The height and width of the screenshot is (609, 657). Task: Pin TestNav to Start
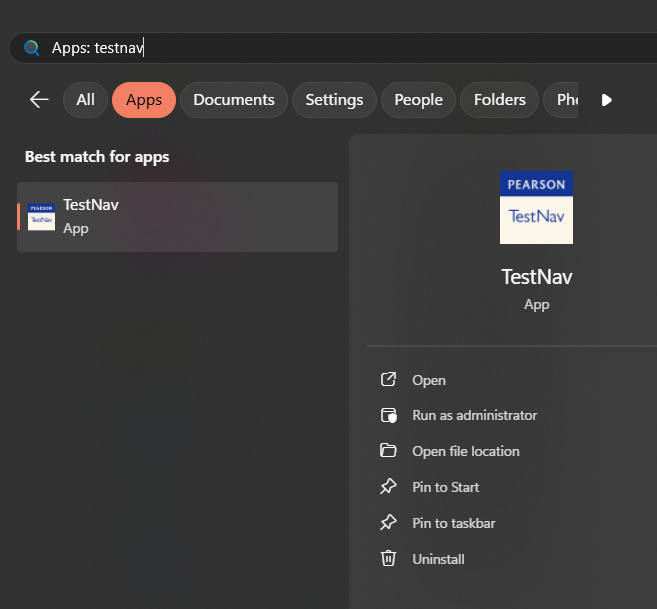[445, 487]
